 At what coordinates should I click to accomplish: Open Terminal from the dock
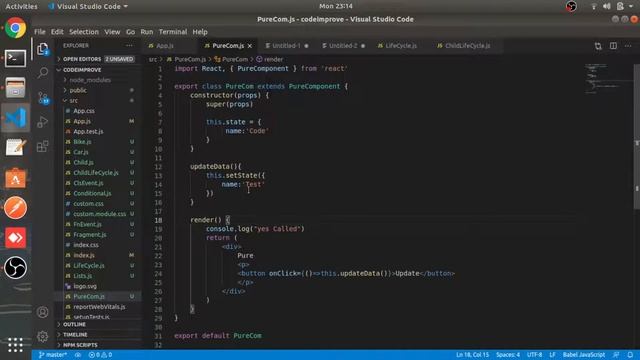click(16, 58)
